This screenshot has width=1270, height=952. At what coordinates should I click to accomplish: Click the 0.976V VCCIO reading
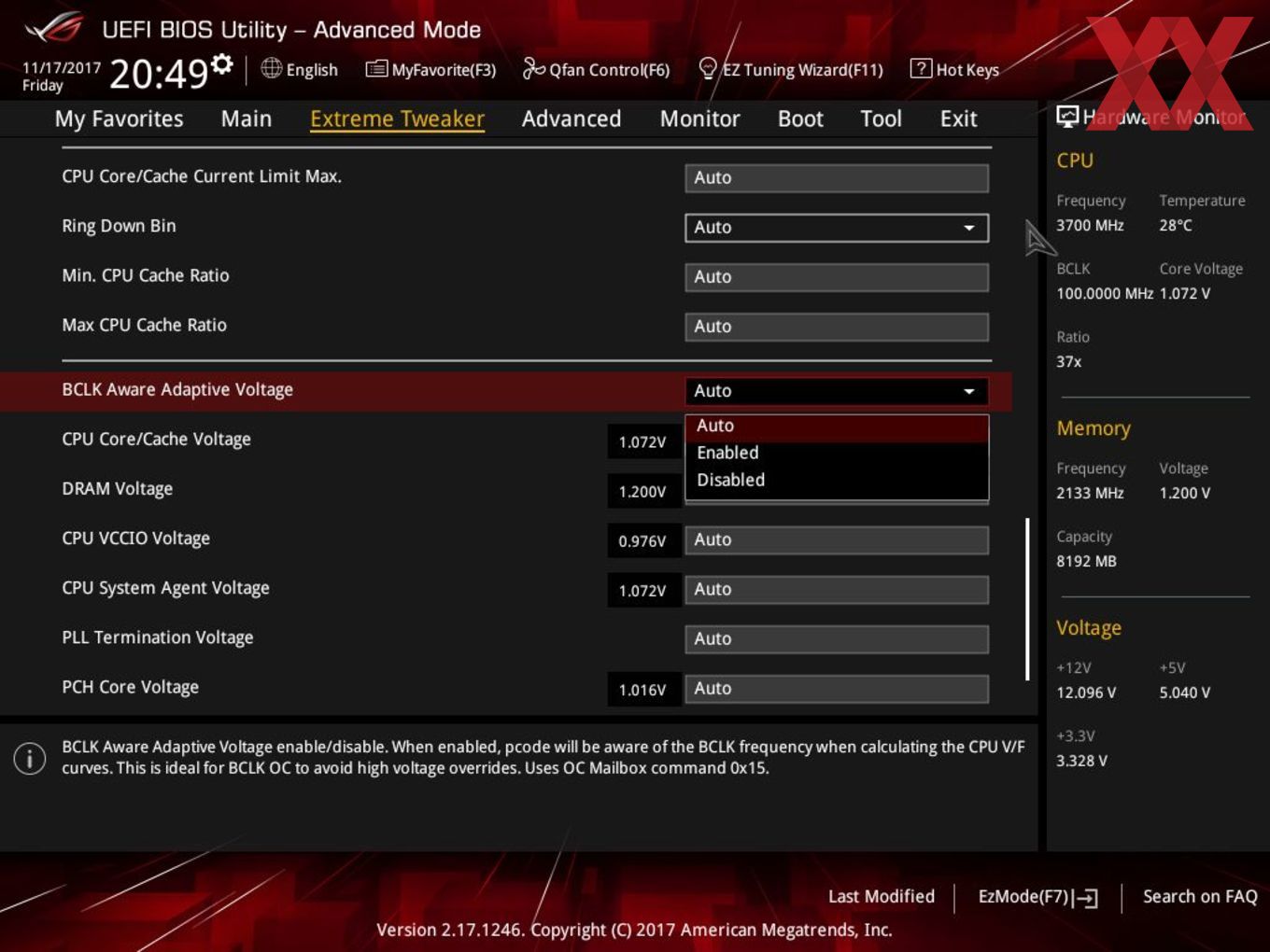click(642, 540)
